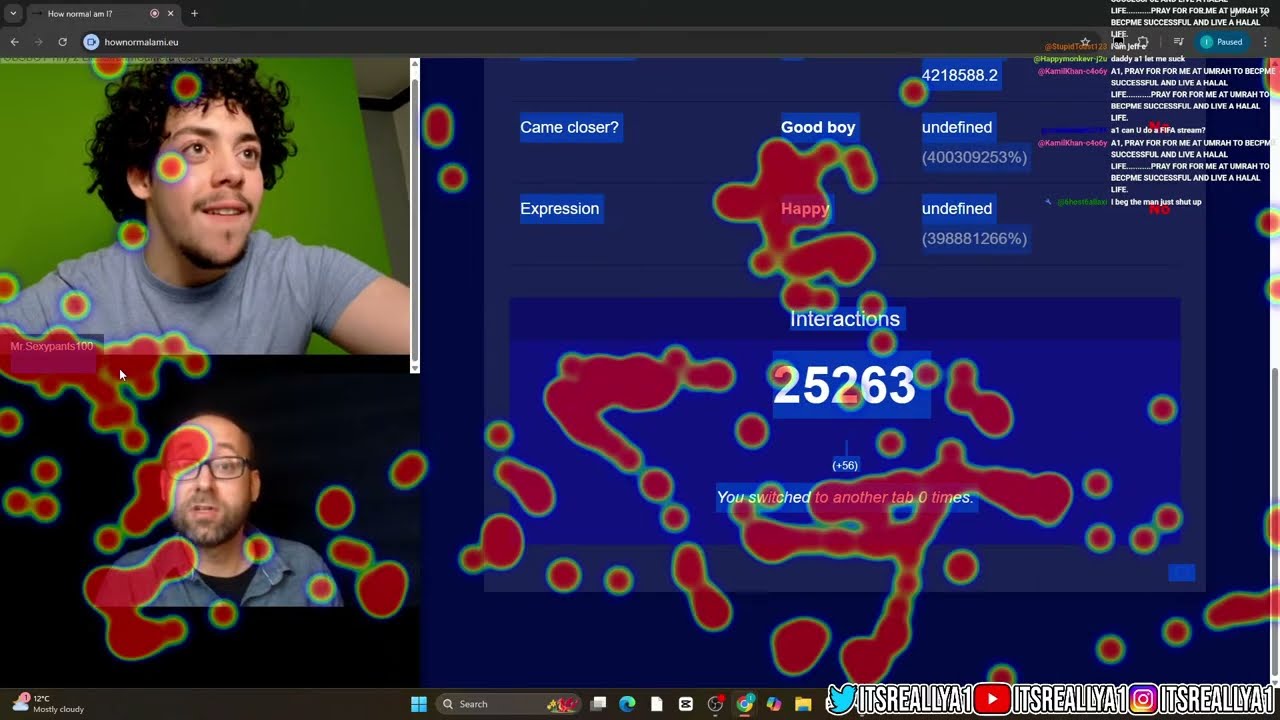Screen dimensions: 1280x720
Task: Open the media controls icon in toolbar
Action: click(1178, 42)
